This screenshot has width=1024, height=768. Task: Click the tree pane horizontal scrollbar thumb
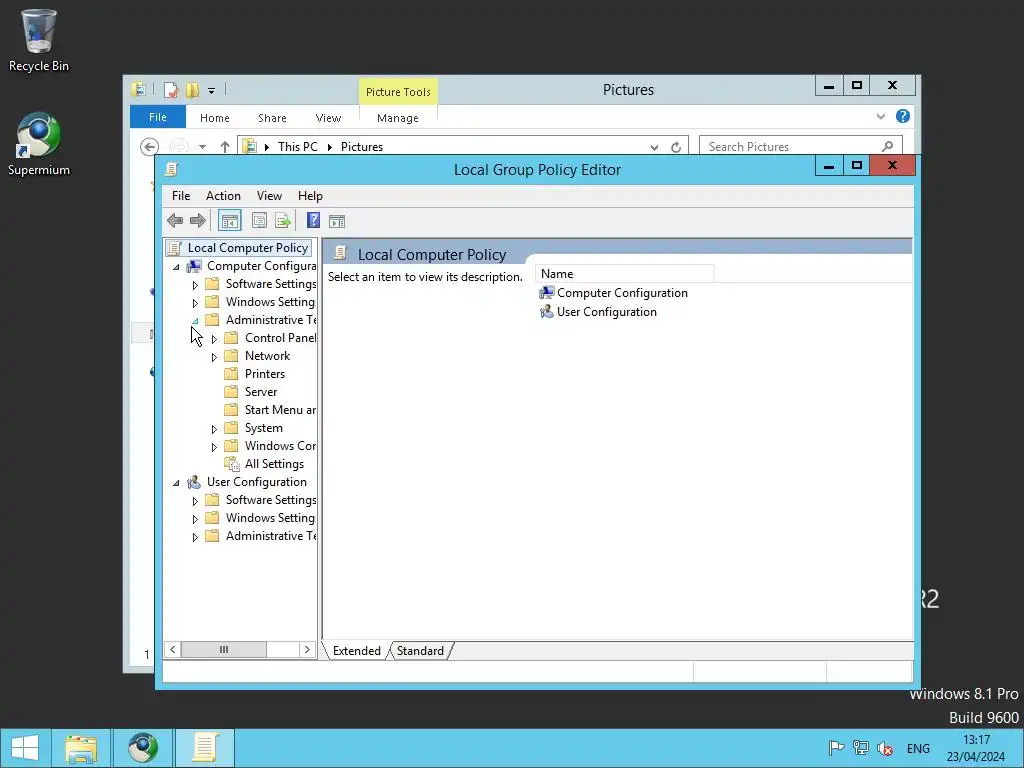coord(223,650)
